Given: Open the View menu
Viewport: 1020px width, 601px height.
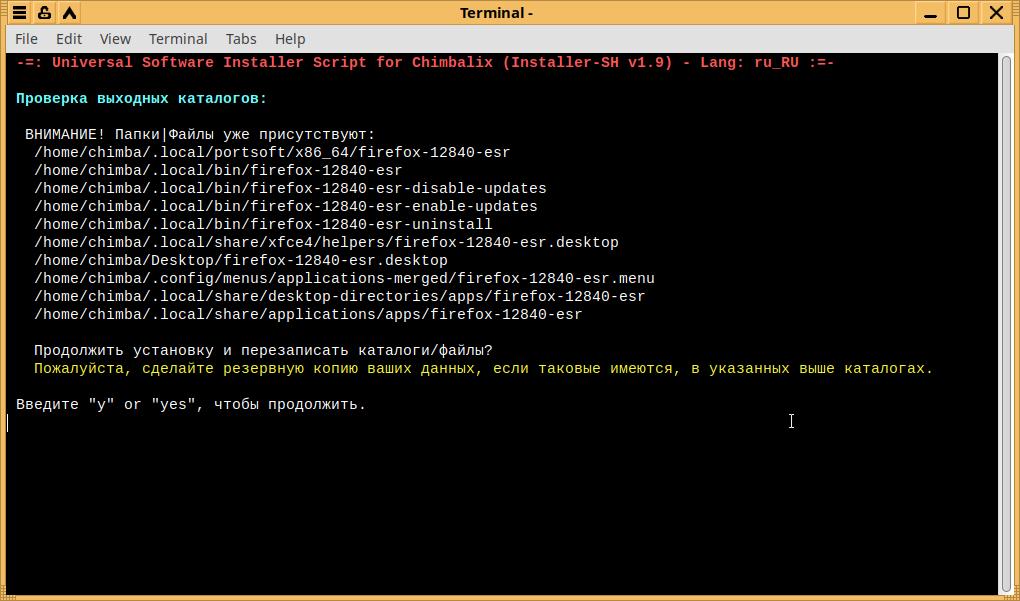Looking at the screenshot, I should coord(115,39).
